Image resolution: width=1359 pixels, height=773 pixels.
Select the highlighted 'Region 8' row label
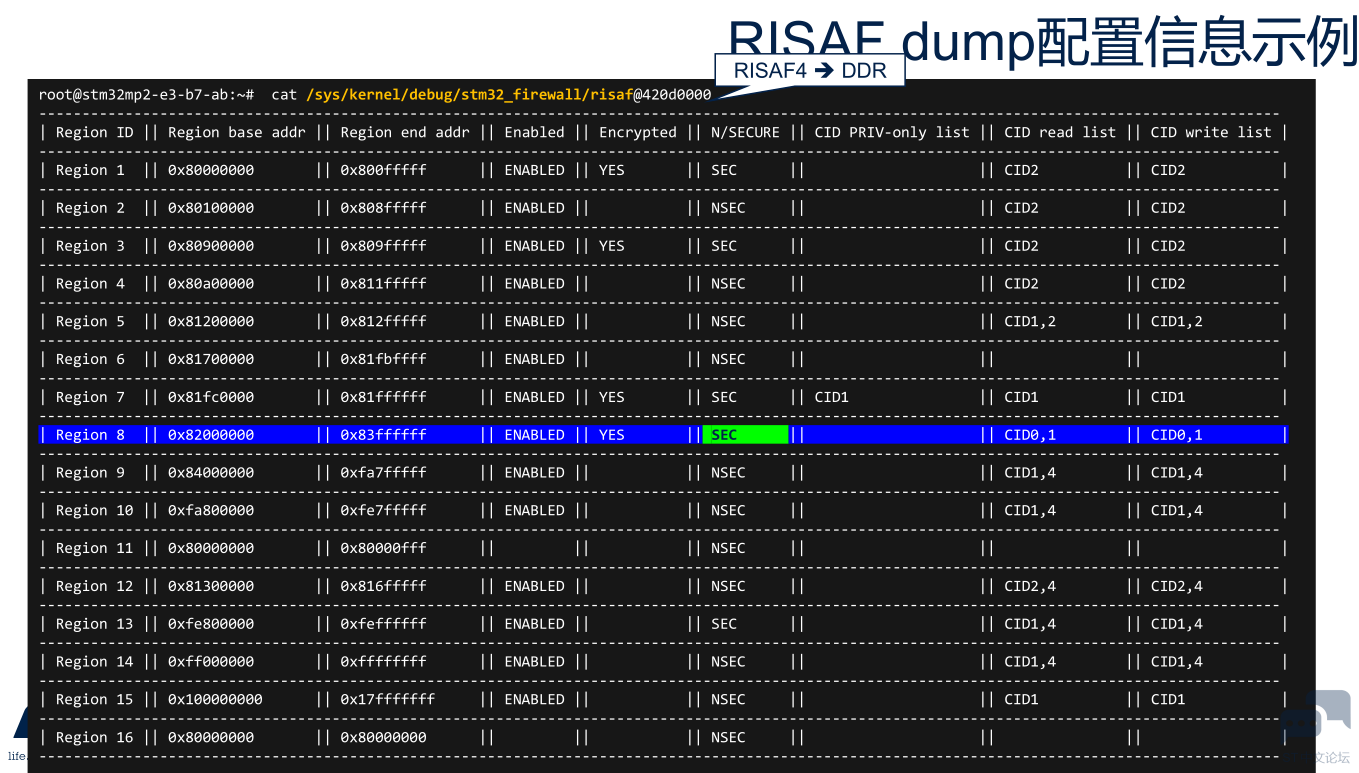tap(90, 435)
